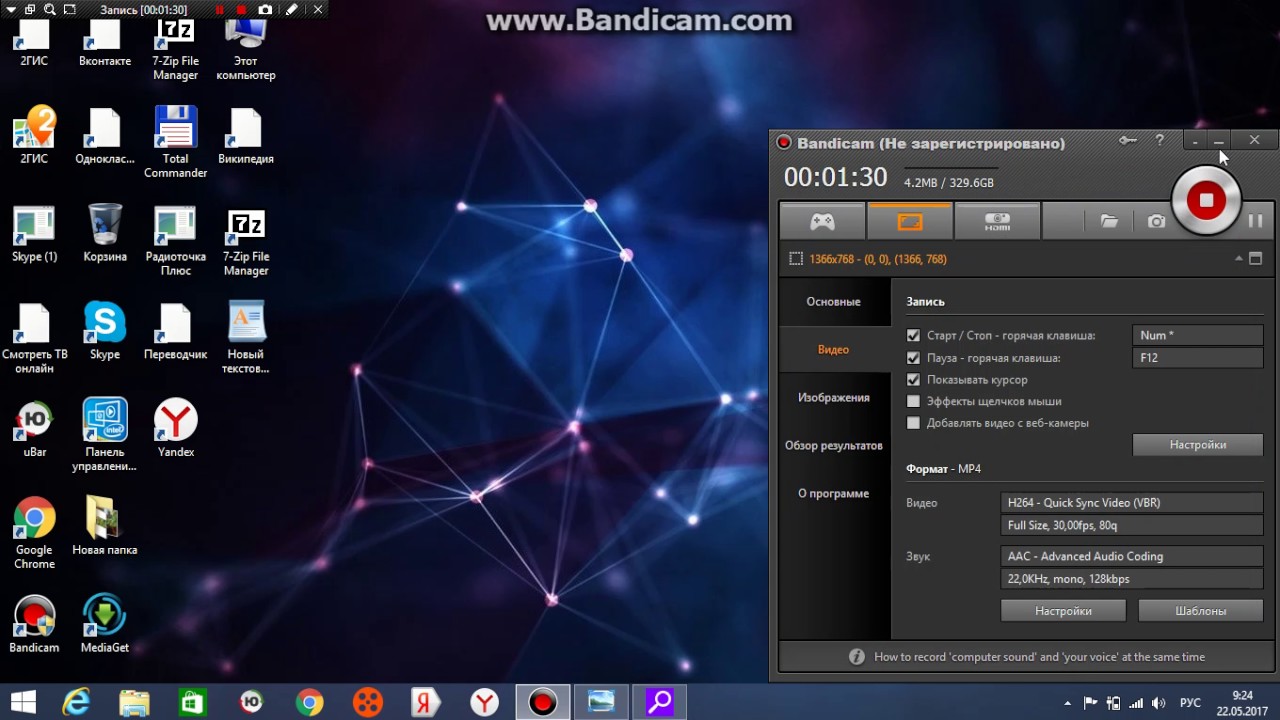This screenshot has height=720, width=1280.
Task: Pause recording in Bandicam main window
Action: coord(1255,221)
